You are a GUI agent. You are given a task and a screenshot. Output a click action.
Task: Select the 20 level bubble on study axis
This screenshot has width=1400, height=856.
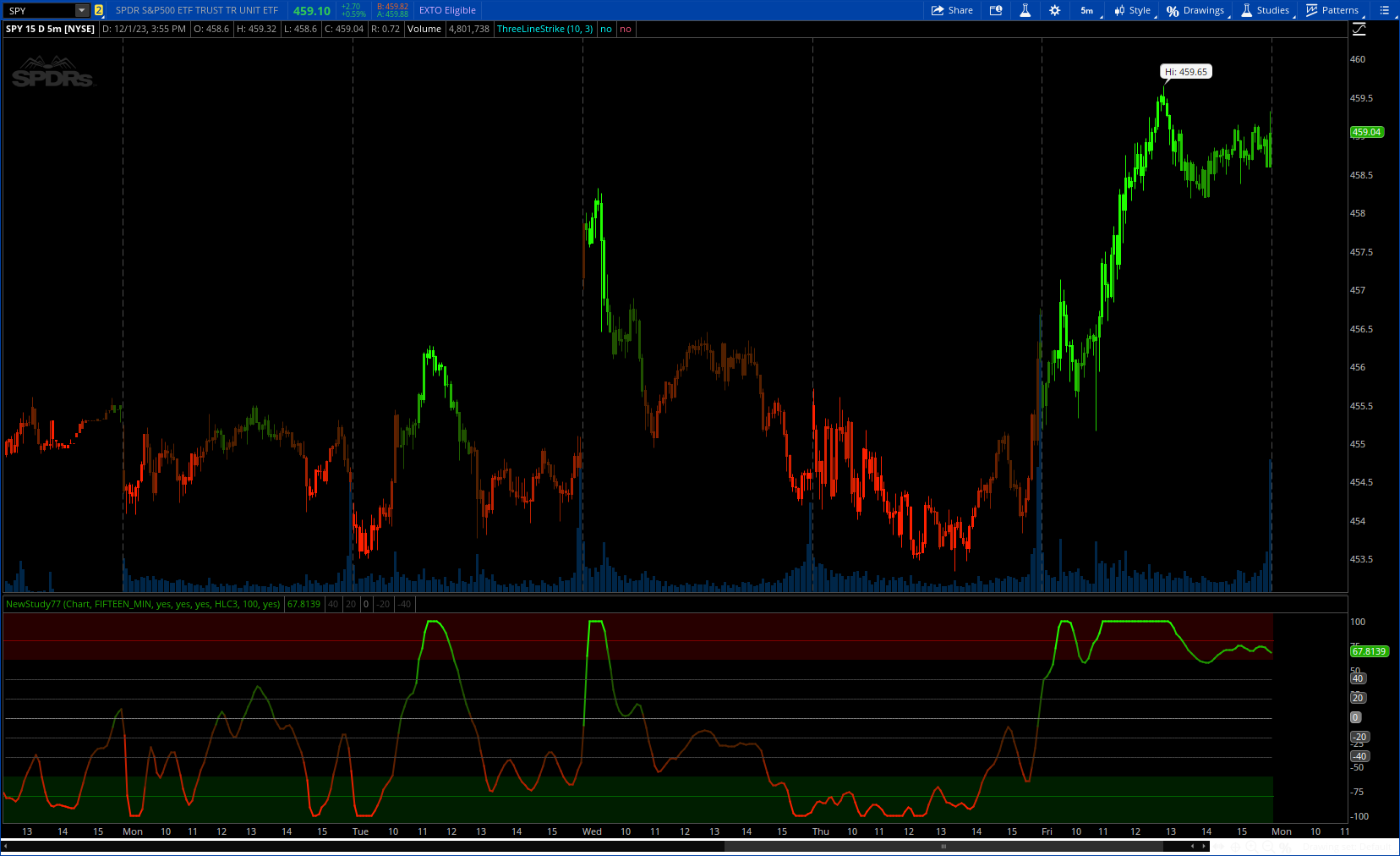pos(1358,698)
